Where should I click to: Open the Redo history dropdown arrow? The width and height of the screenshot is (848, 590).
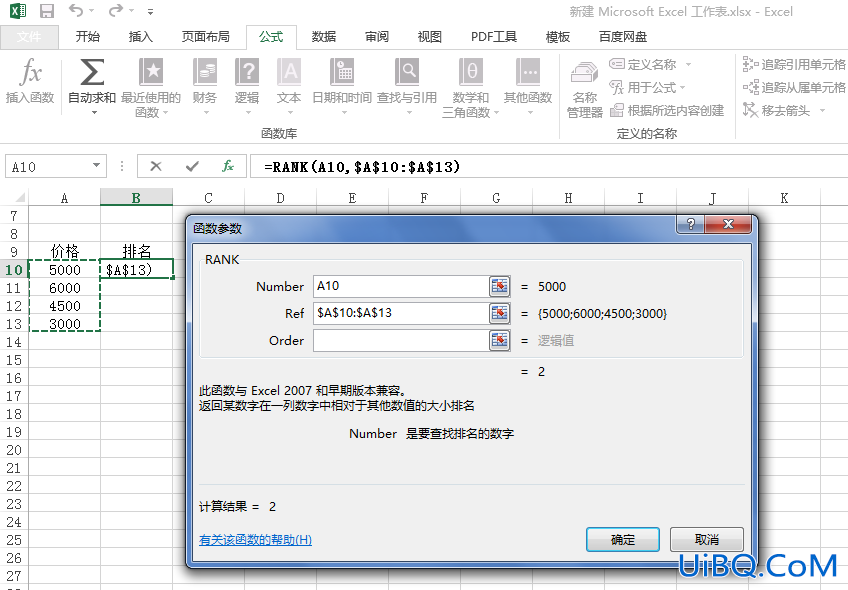coord(130,11)
